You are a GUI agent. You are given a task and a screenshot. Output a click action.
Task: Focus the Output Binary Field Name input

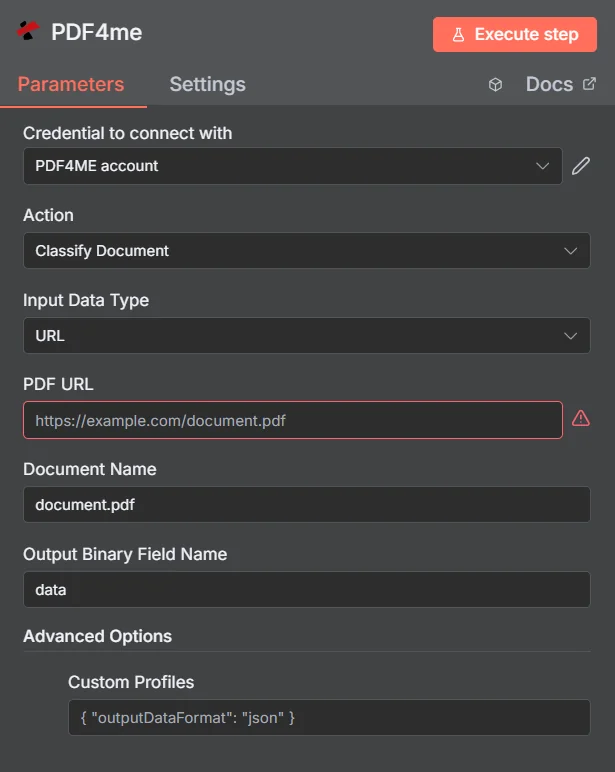[306, 589]
